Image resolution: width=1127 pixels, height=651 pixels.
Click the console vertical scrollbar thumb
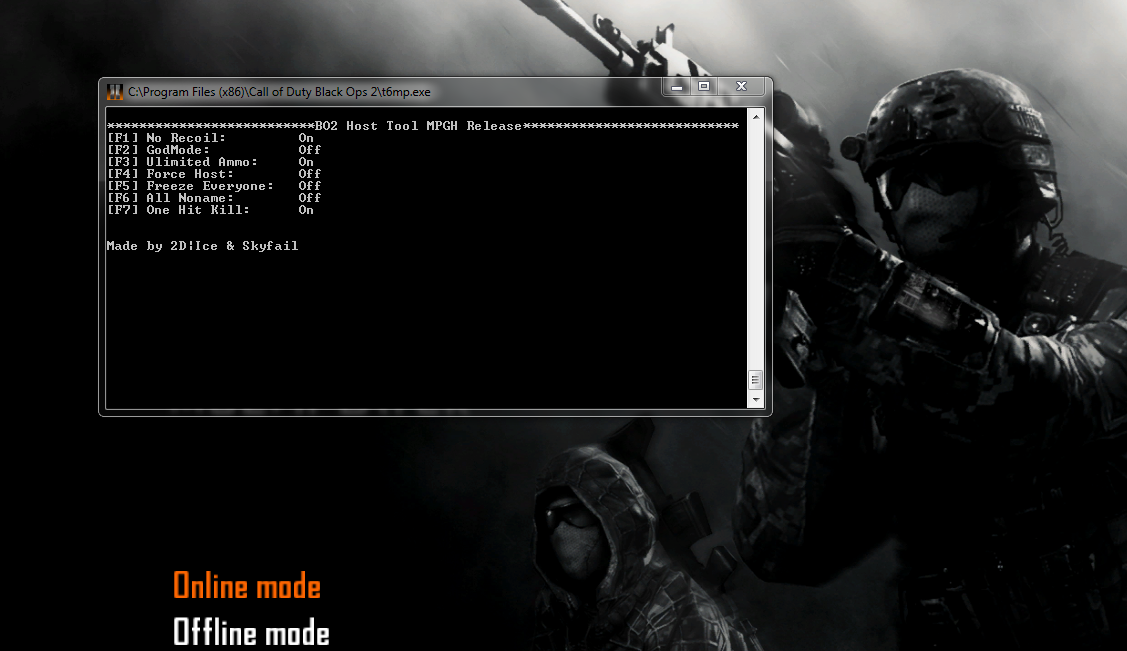[755, 380]
